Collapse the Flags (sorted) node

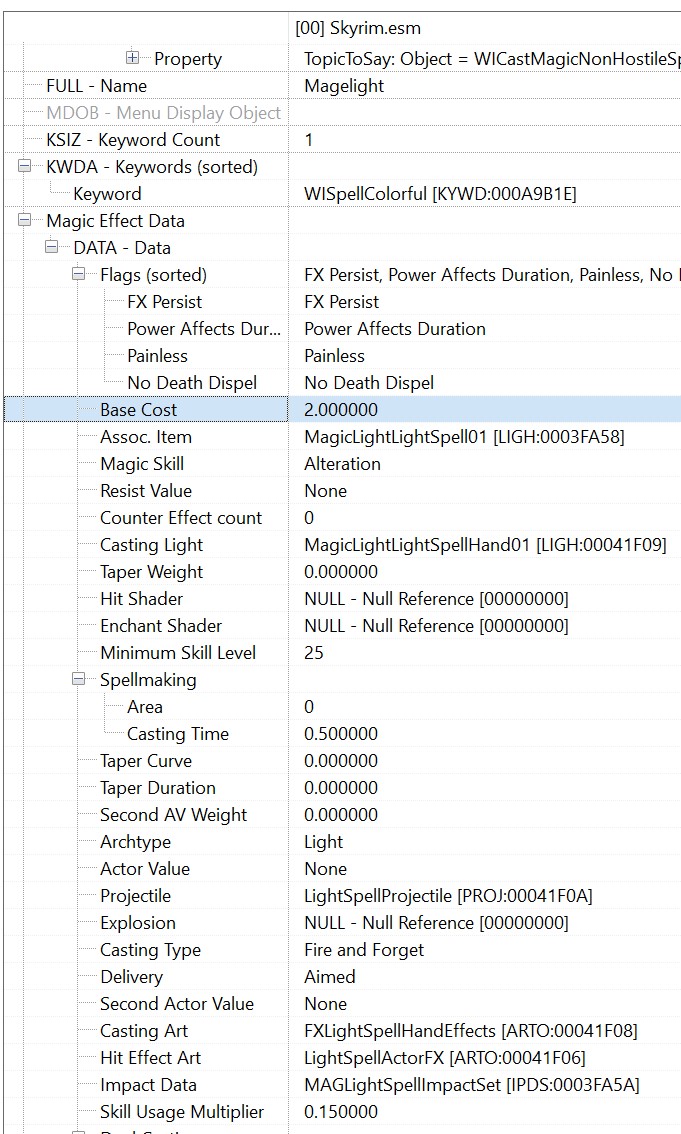click(x=78, y=274)
